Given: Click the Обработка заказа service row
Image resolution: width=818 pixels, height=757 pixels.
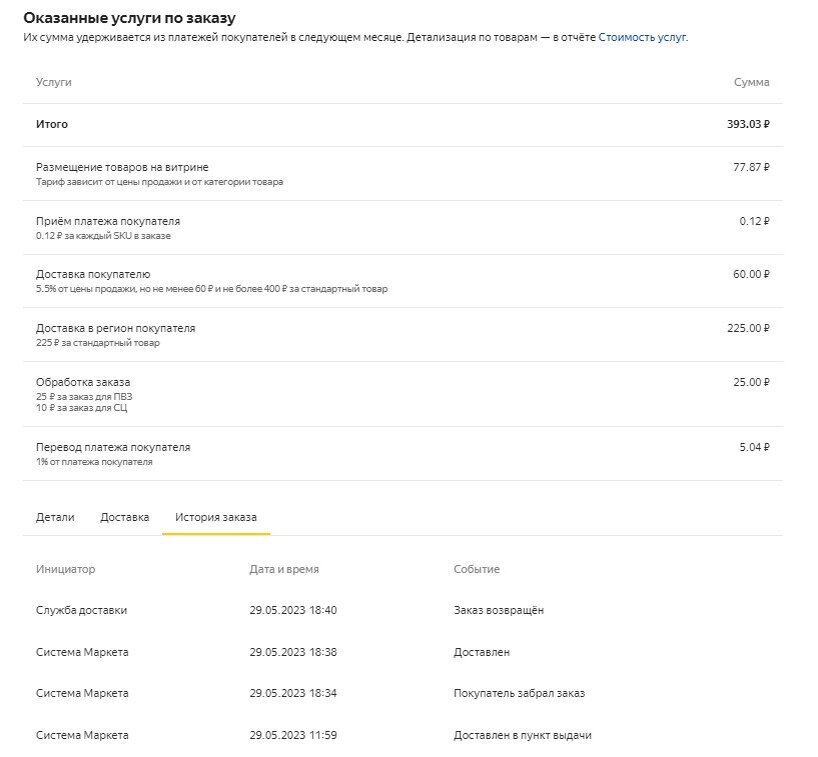Looking at the screenshot, I should pos(403,394).
